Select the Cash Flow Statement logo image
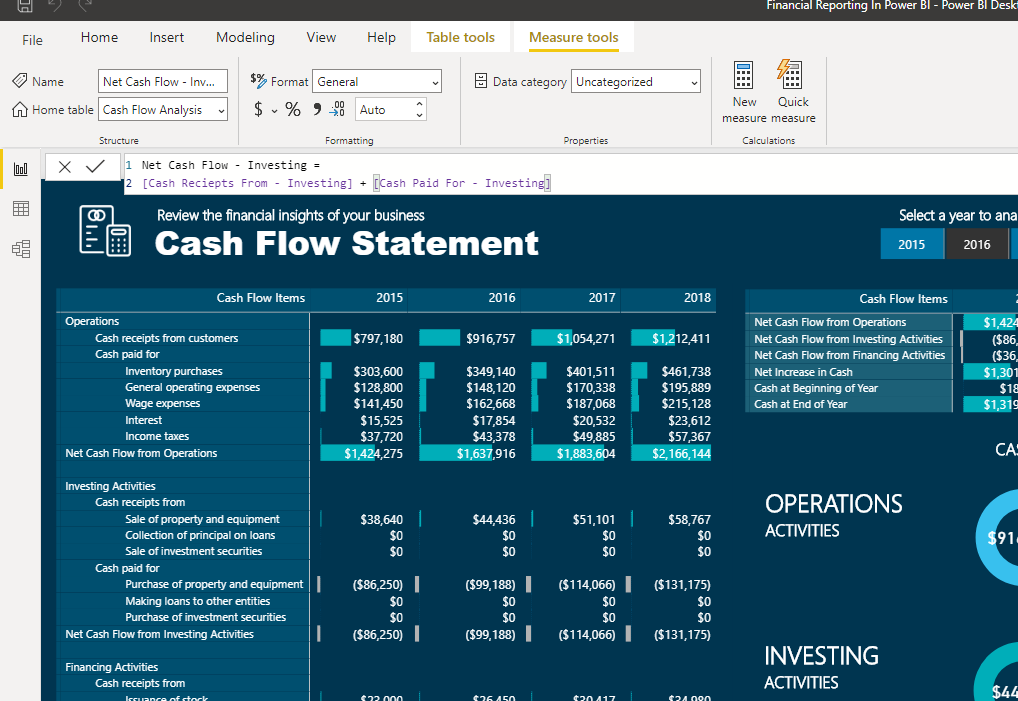Screen dimensions: 1018x701 point(105,230)
